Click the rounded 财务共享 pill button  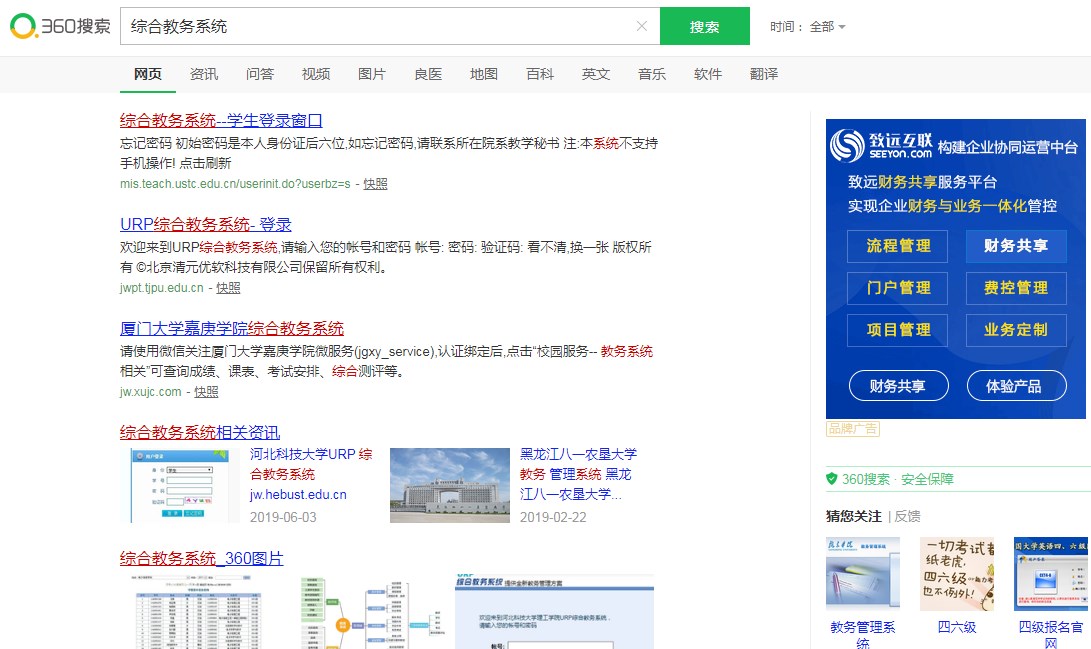(x=898, y=386)
